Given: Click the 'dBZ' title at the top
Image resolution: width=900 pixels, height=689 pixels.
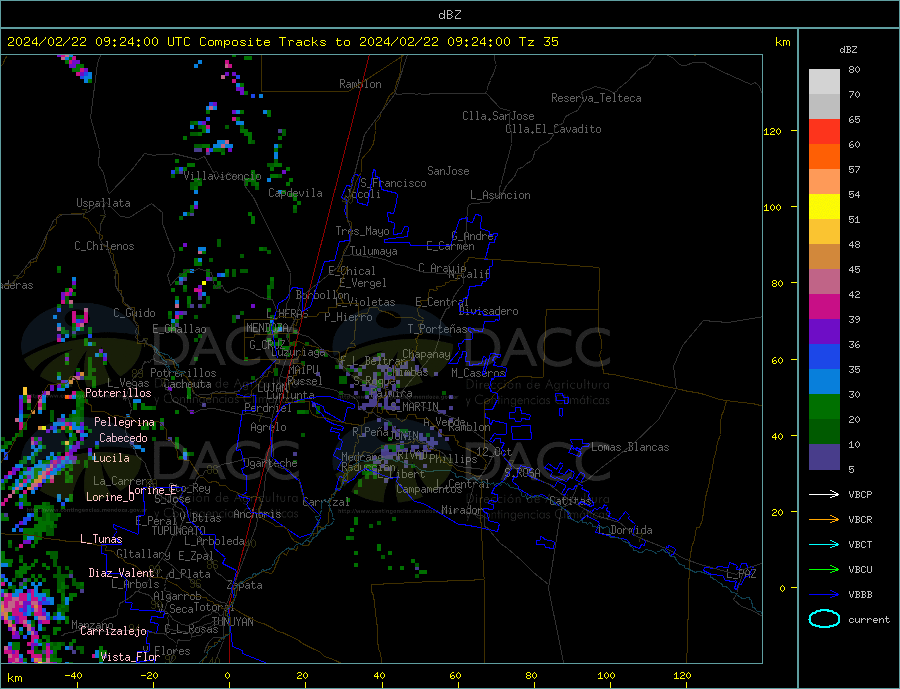Looking at the screenshot, I should pyautogui.click(x=449, y=15).
